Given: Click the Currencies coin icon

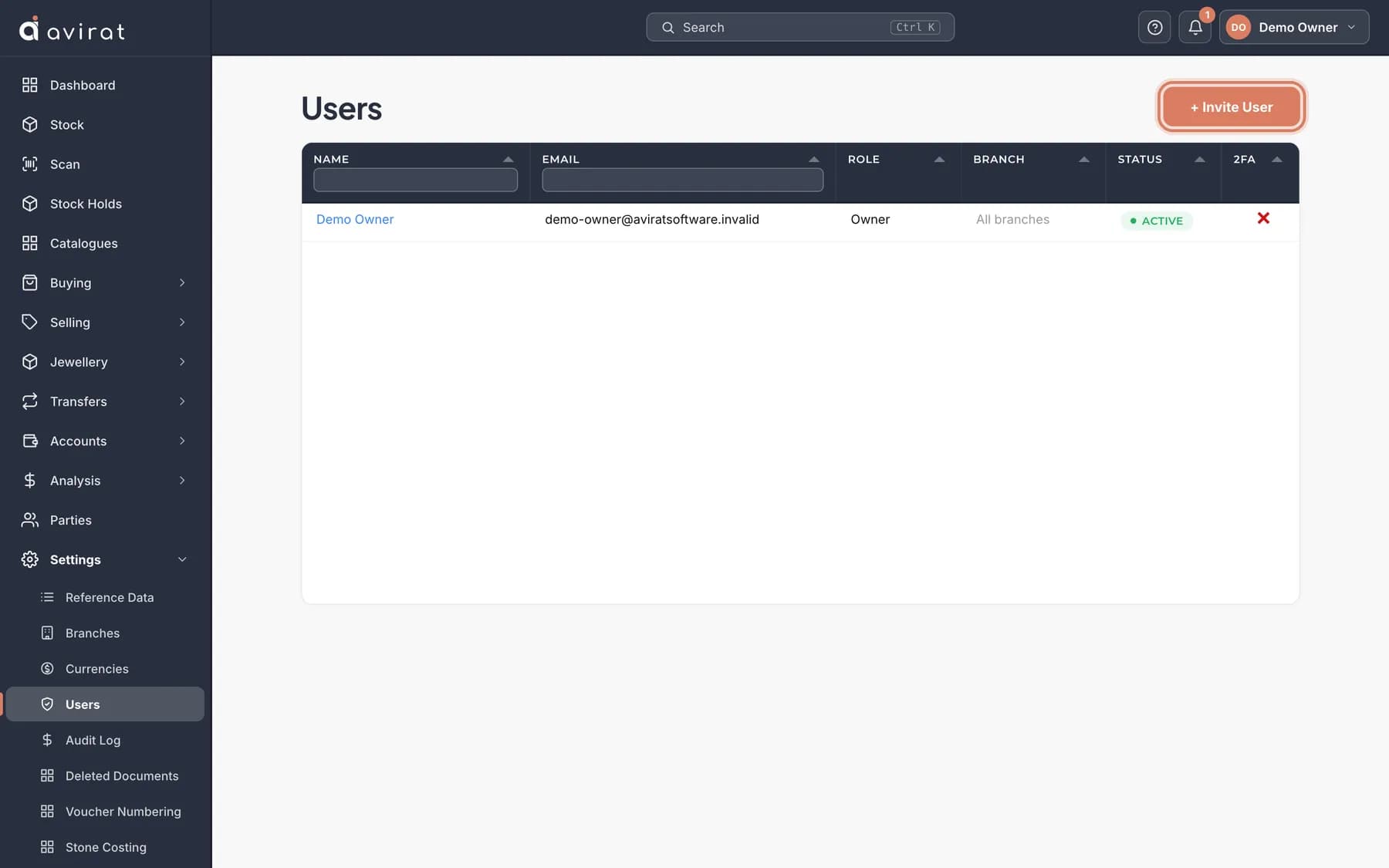Looking at the screenshot, I should tap(47, 668).
